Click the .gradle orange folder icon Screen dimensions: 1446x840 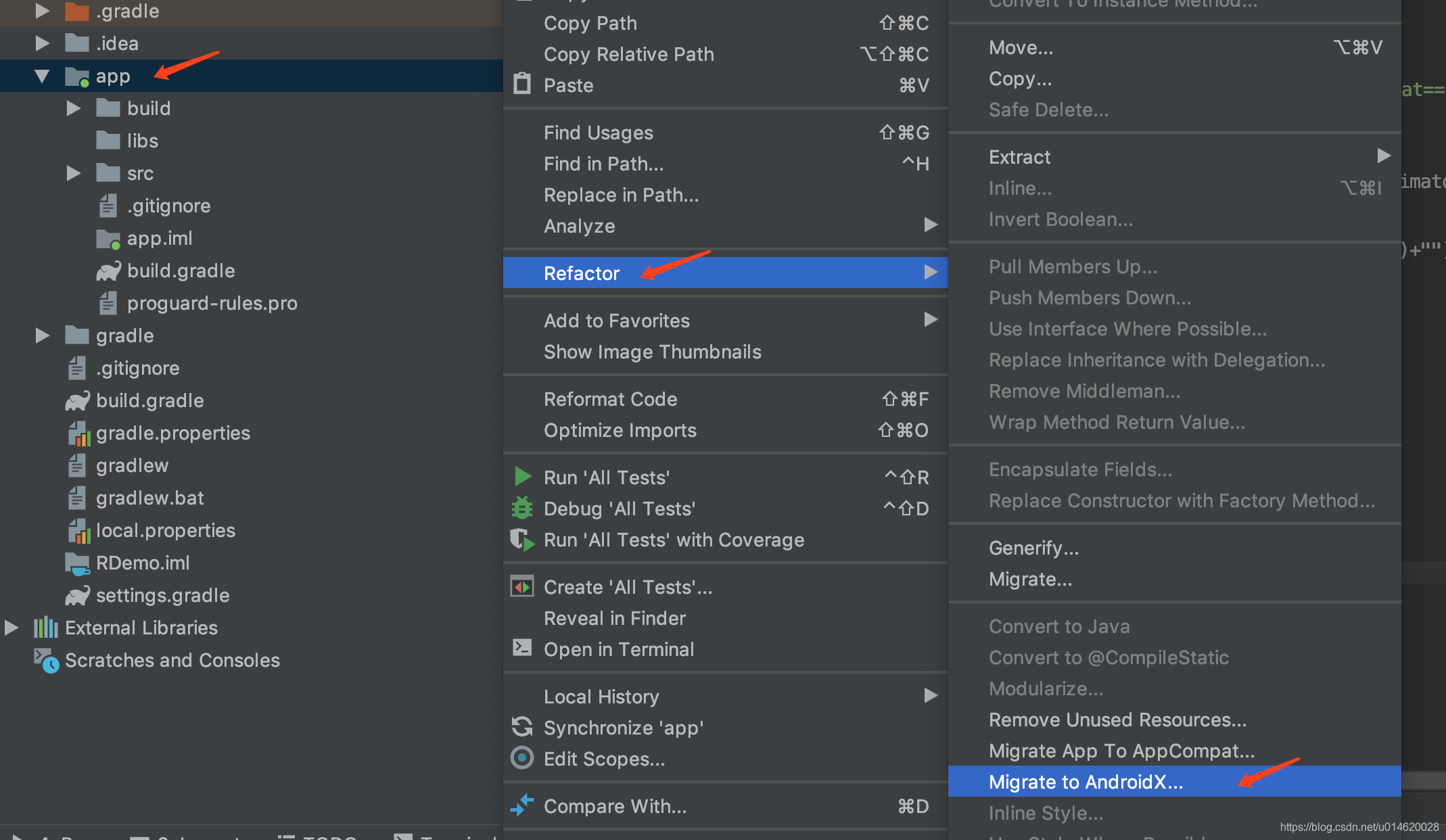[77, 11]
